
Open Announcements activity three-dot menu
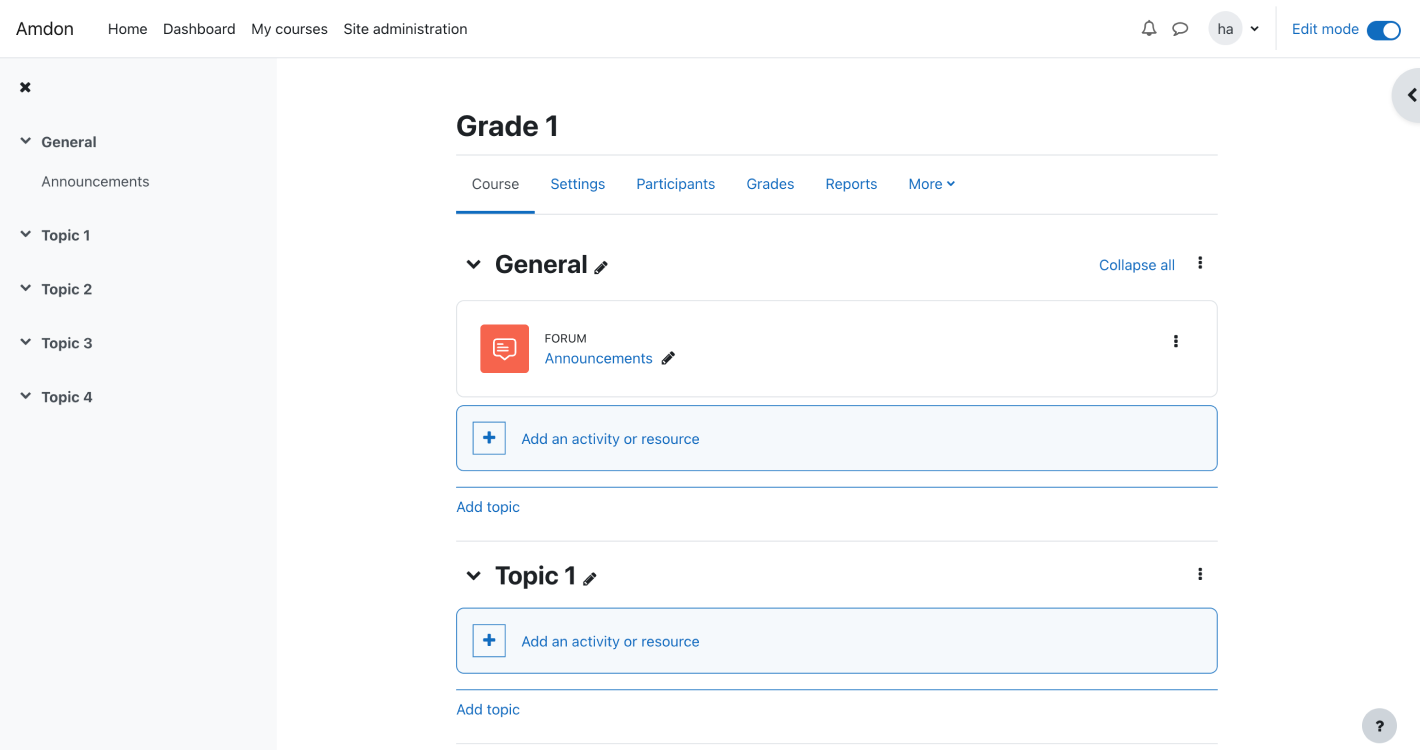click(1175, 341)
